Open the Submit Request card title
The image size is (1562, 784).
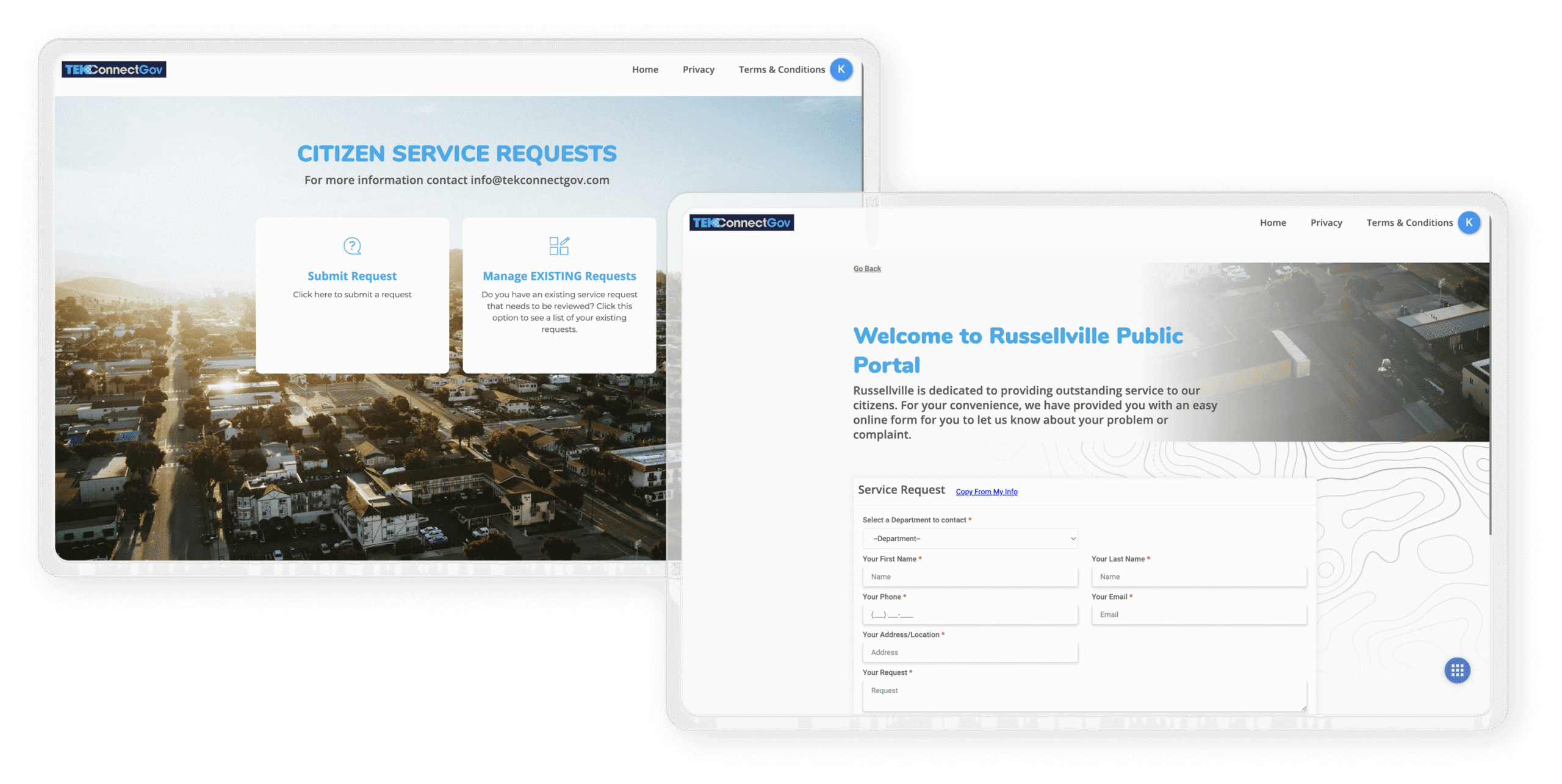[352, 276]
